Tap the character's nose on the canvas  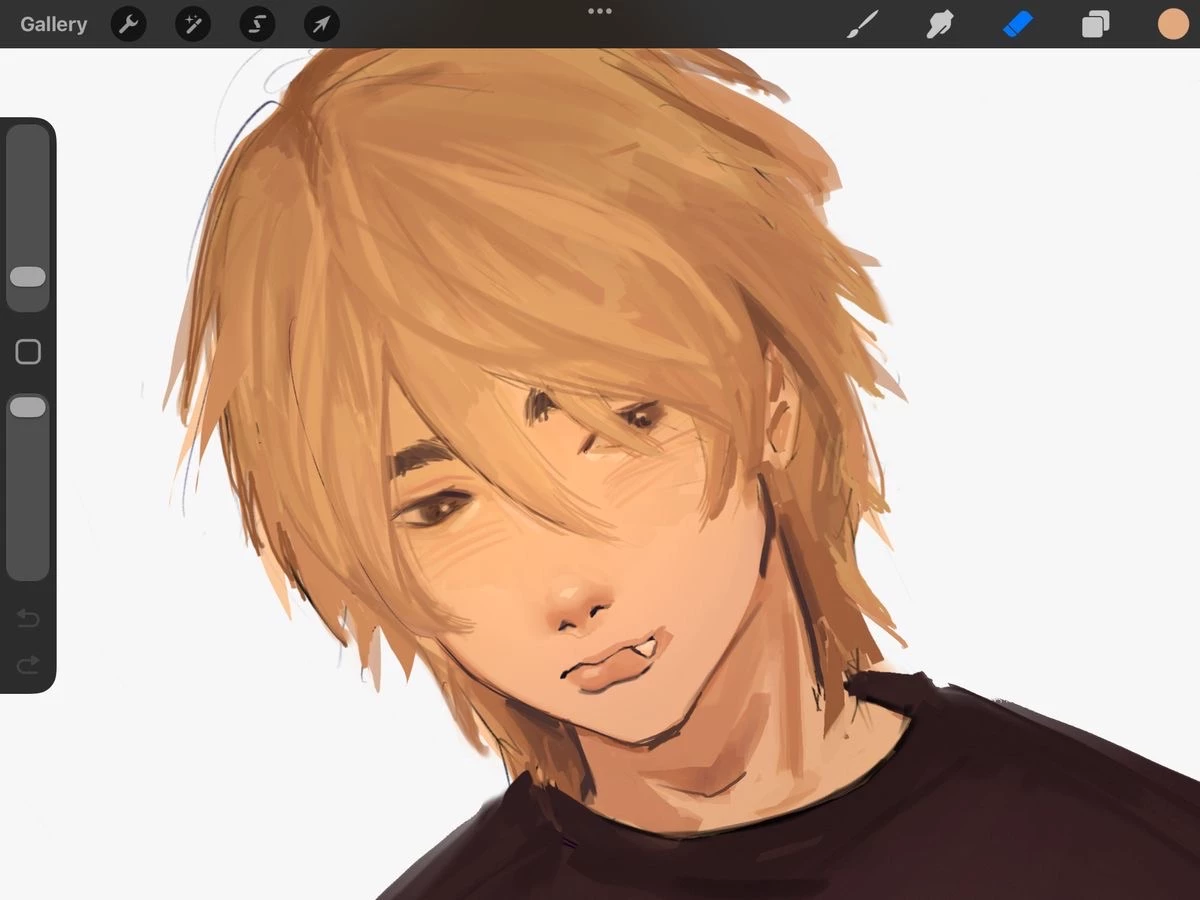[x=578, y=603]
